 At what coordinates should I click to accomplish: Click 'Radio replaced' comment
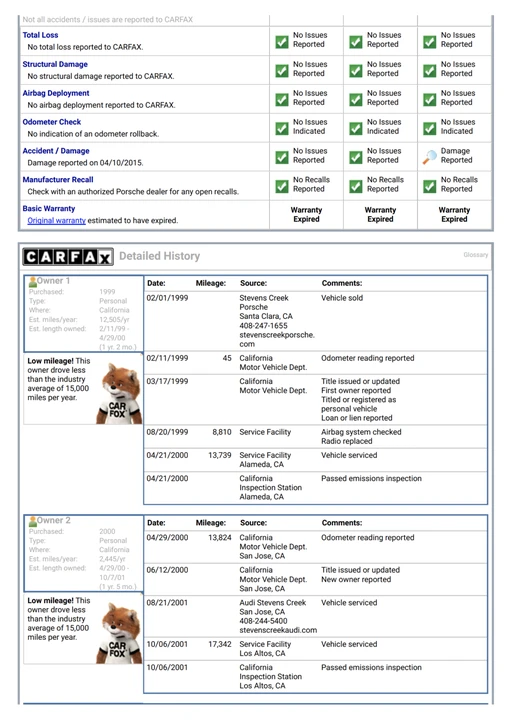click(x=347, y=441)
